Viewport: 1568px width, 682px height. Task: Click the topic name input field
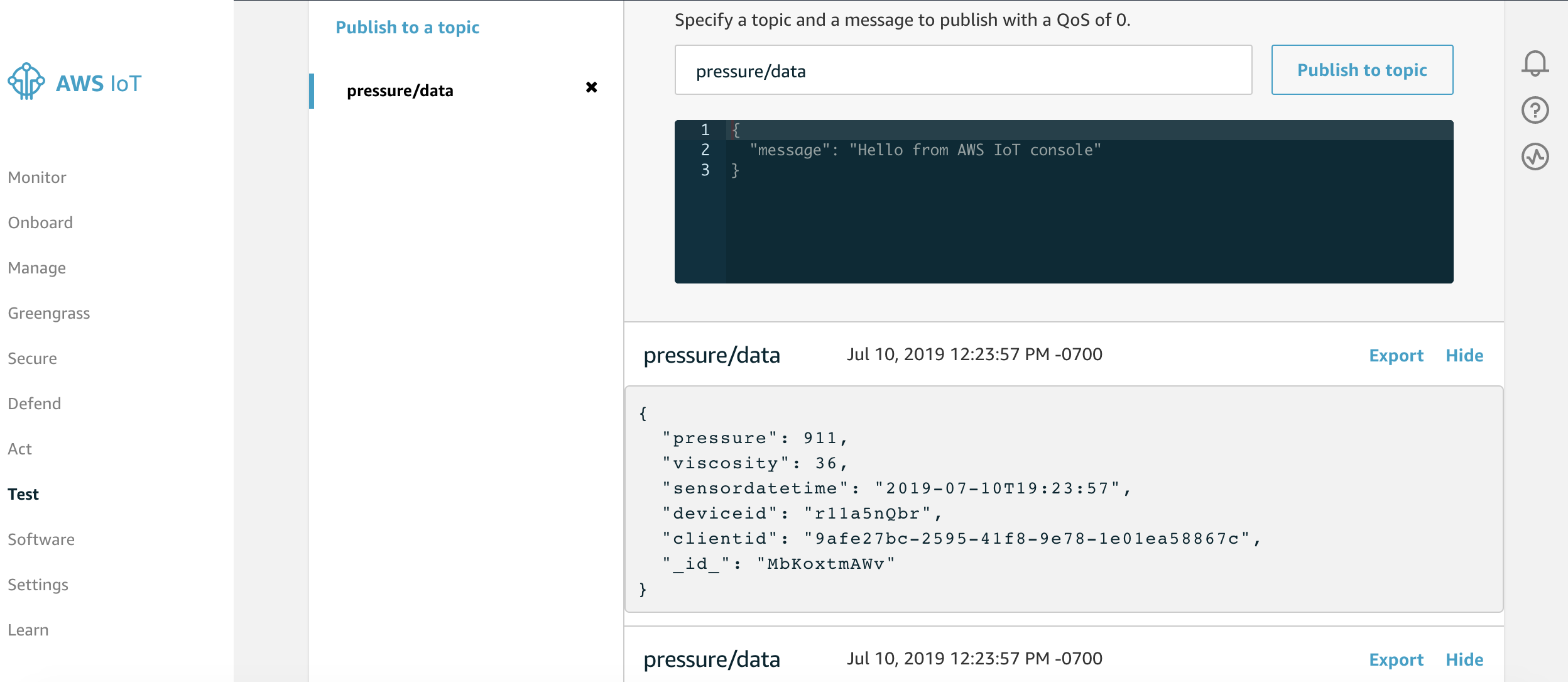(x=962, y=70)
